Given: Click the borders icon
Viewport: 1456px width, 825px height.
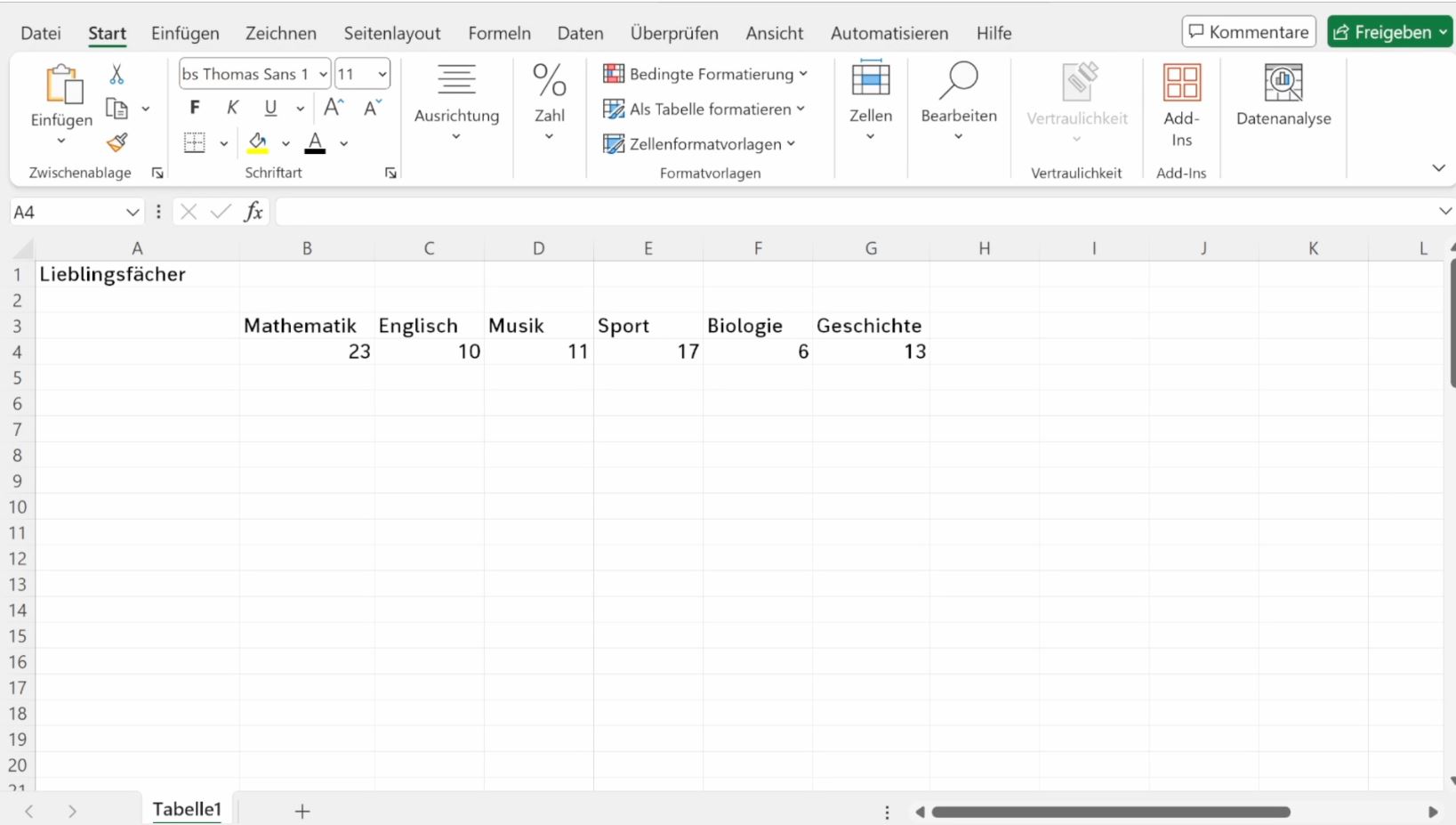Looking at the screenshot, I should [194, 142].
